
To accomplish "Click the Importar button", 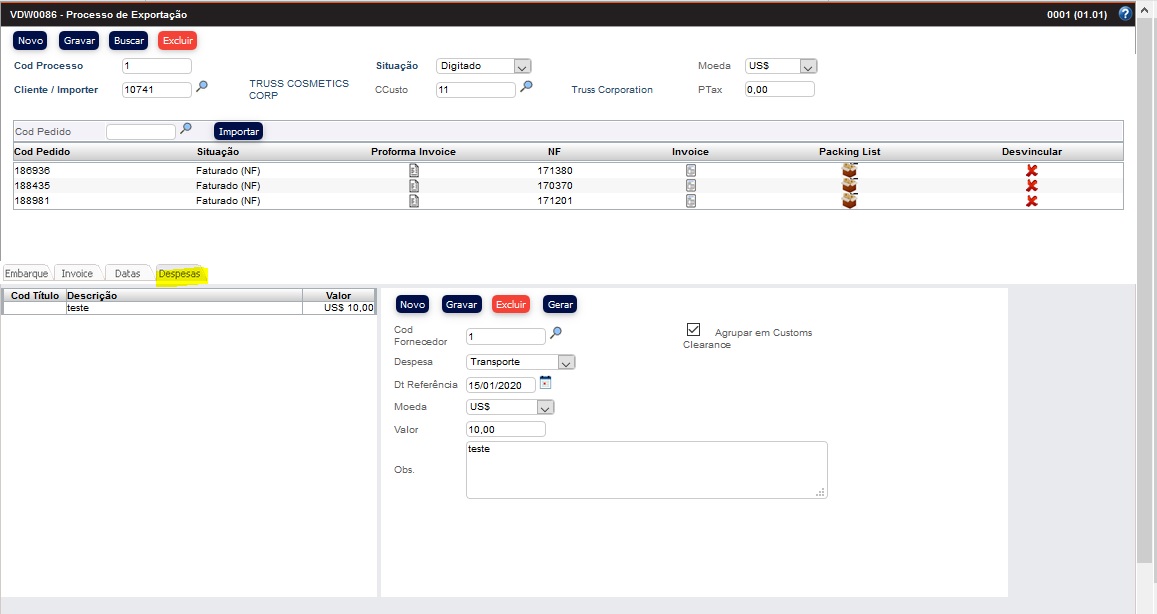I will coord(238,131).
